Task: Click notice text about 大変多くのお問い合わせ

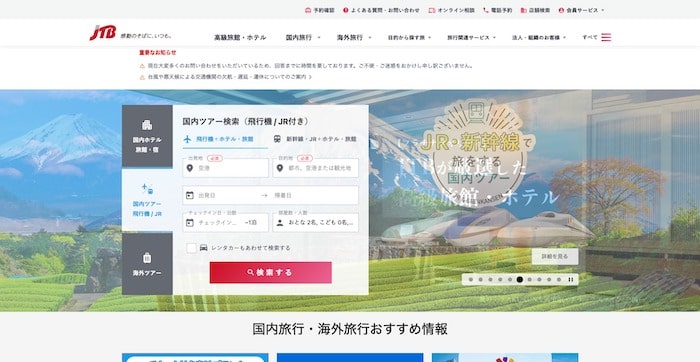Action: [310, 66]
